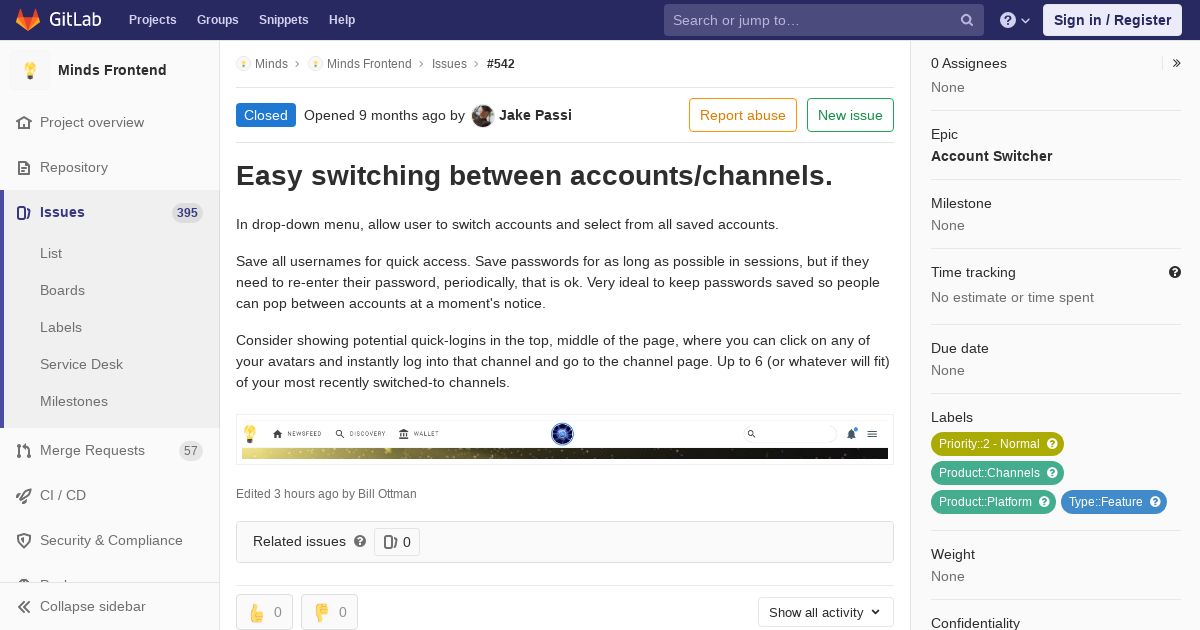The image size is (1200, 630).
Task: Click the Repository file icon
Action: pos(24,167)
